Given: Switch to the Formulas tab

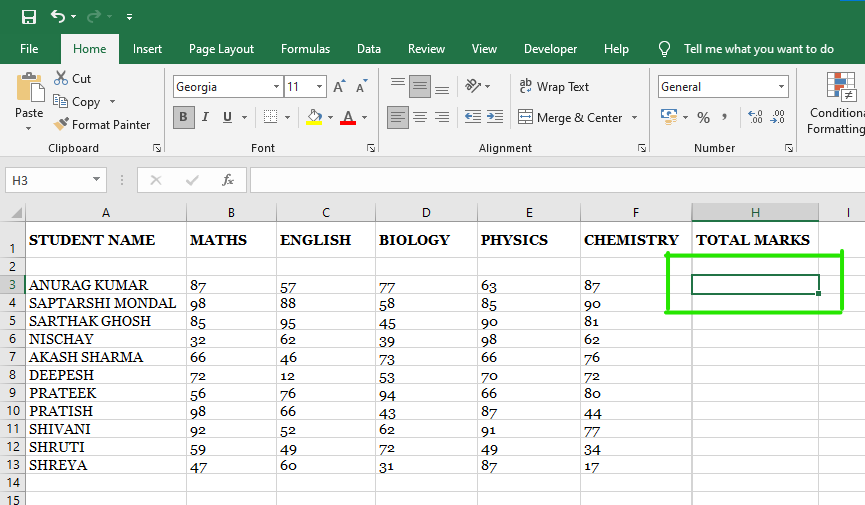Looking at the screenshot, I should tap(305, 49).
